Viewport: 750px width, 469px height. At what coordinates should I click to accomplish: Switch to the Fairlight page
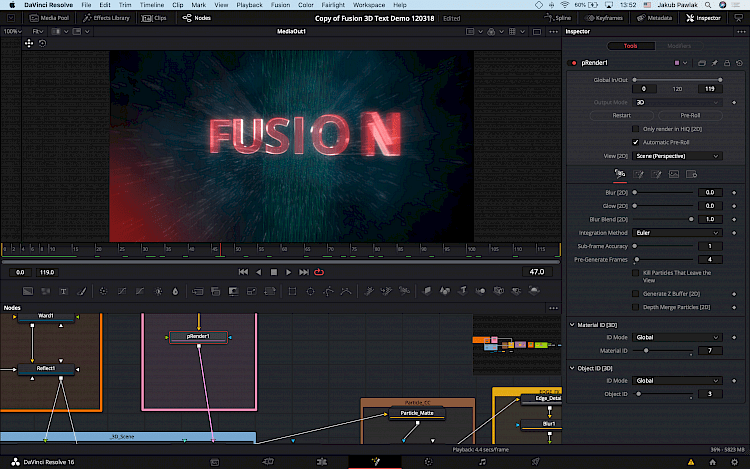coord(482,461)
